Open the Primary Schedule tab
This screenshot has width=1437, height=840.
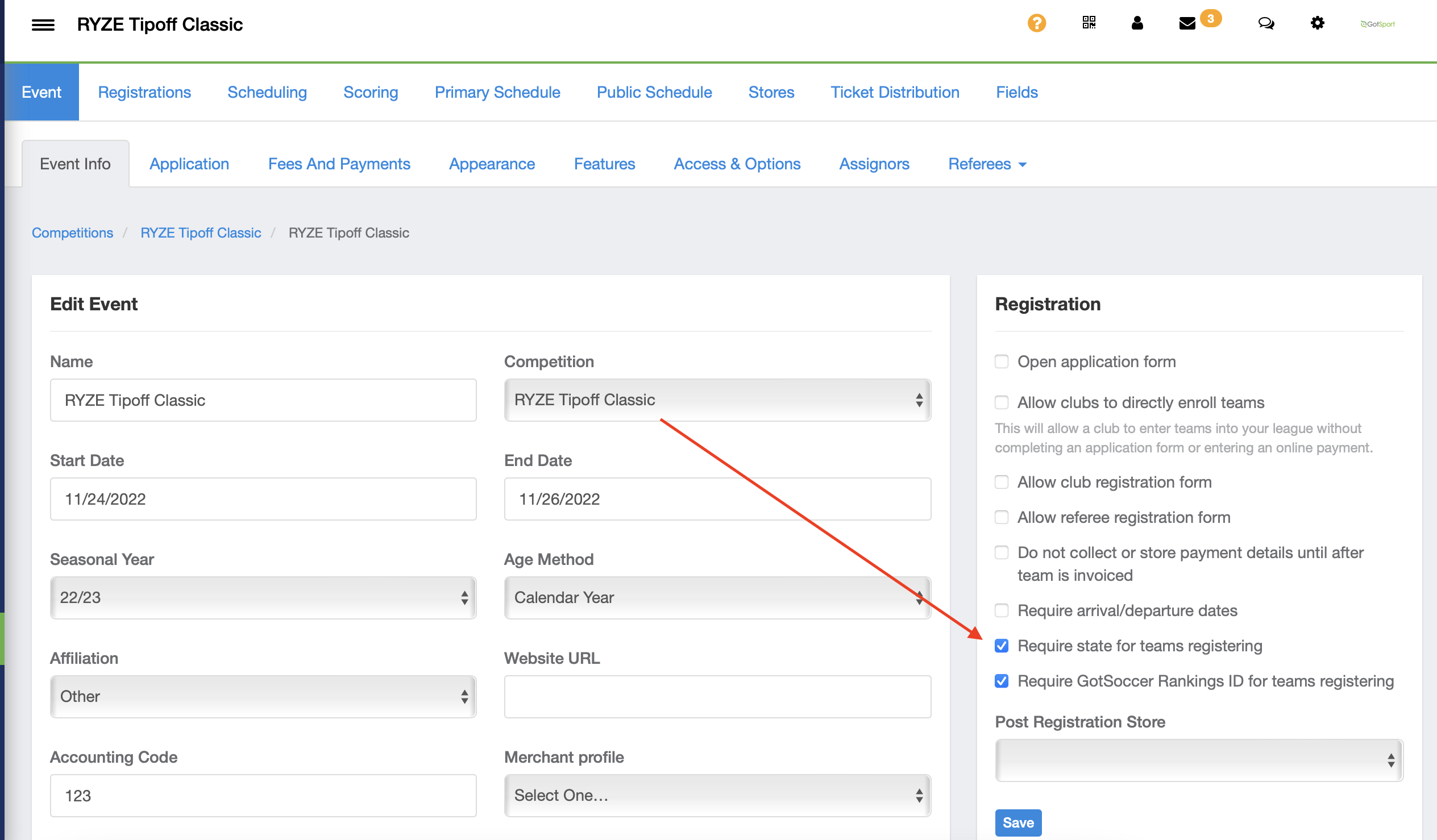click(x=497, y=93)
